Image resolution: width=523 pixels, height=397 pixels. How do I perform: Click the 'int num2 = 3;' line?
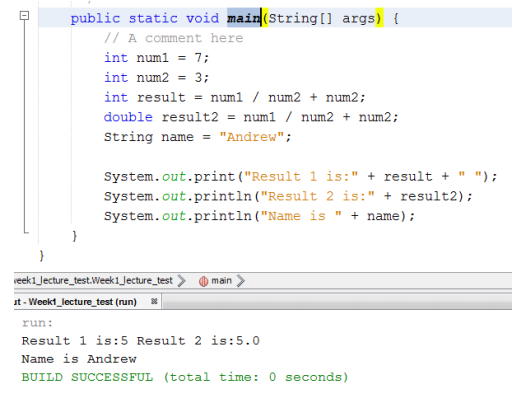156,77
